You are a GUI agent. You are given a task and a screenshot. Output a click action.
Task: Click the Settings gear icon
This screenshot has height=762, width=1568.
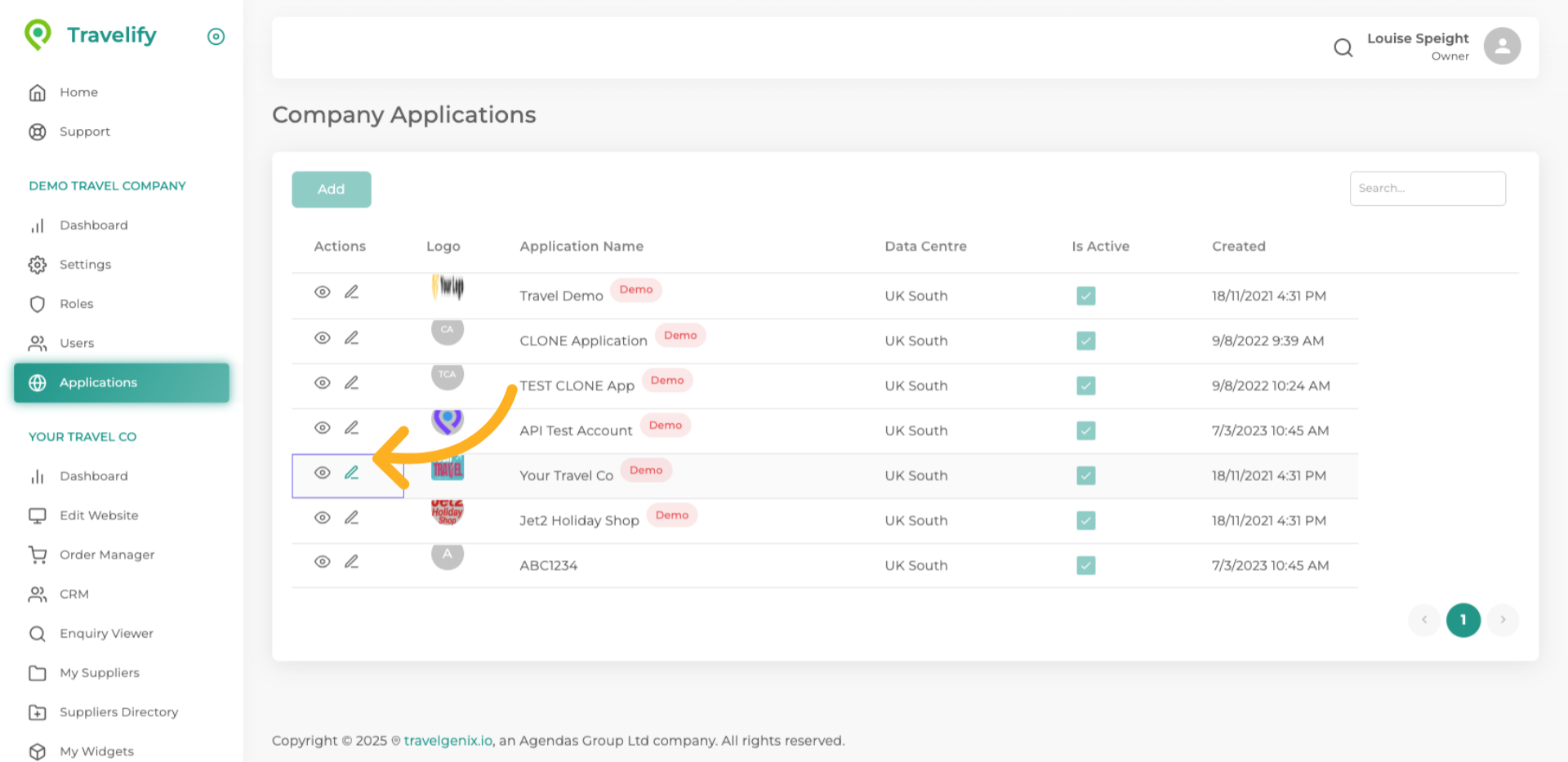click(38, 264)
